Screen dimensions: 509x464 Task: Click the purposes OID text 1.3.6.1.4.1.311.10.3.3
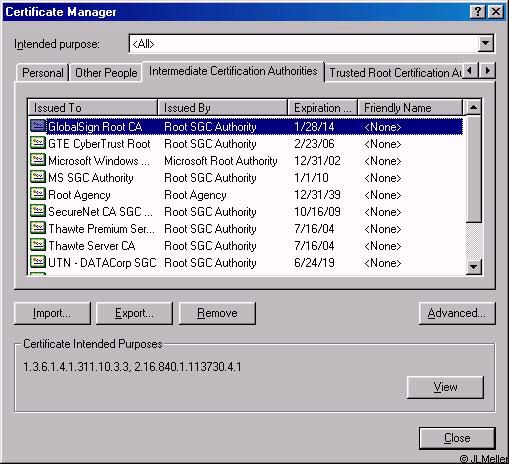[x=76, y=367]
